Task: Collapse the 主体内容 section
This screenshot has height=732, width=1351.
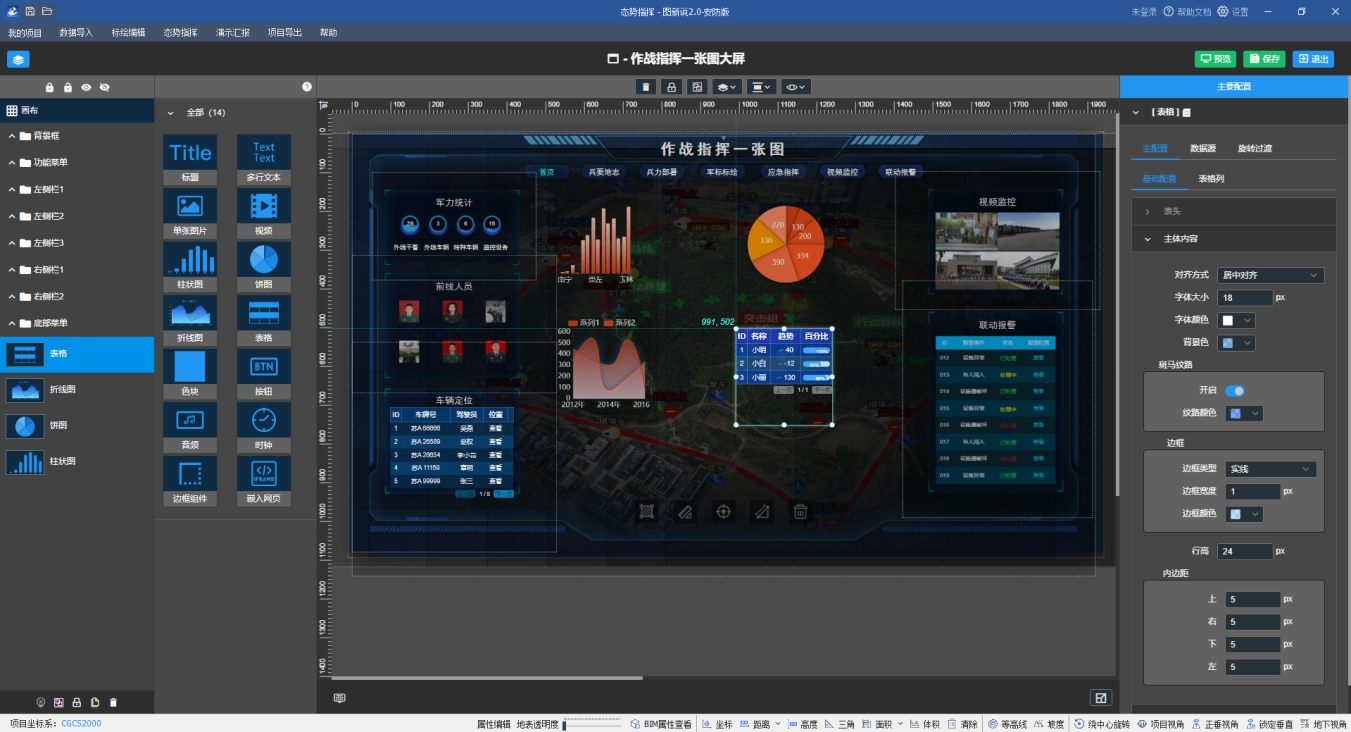Action: (1234, 239)
